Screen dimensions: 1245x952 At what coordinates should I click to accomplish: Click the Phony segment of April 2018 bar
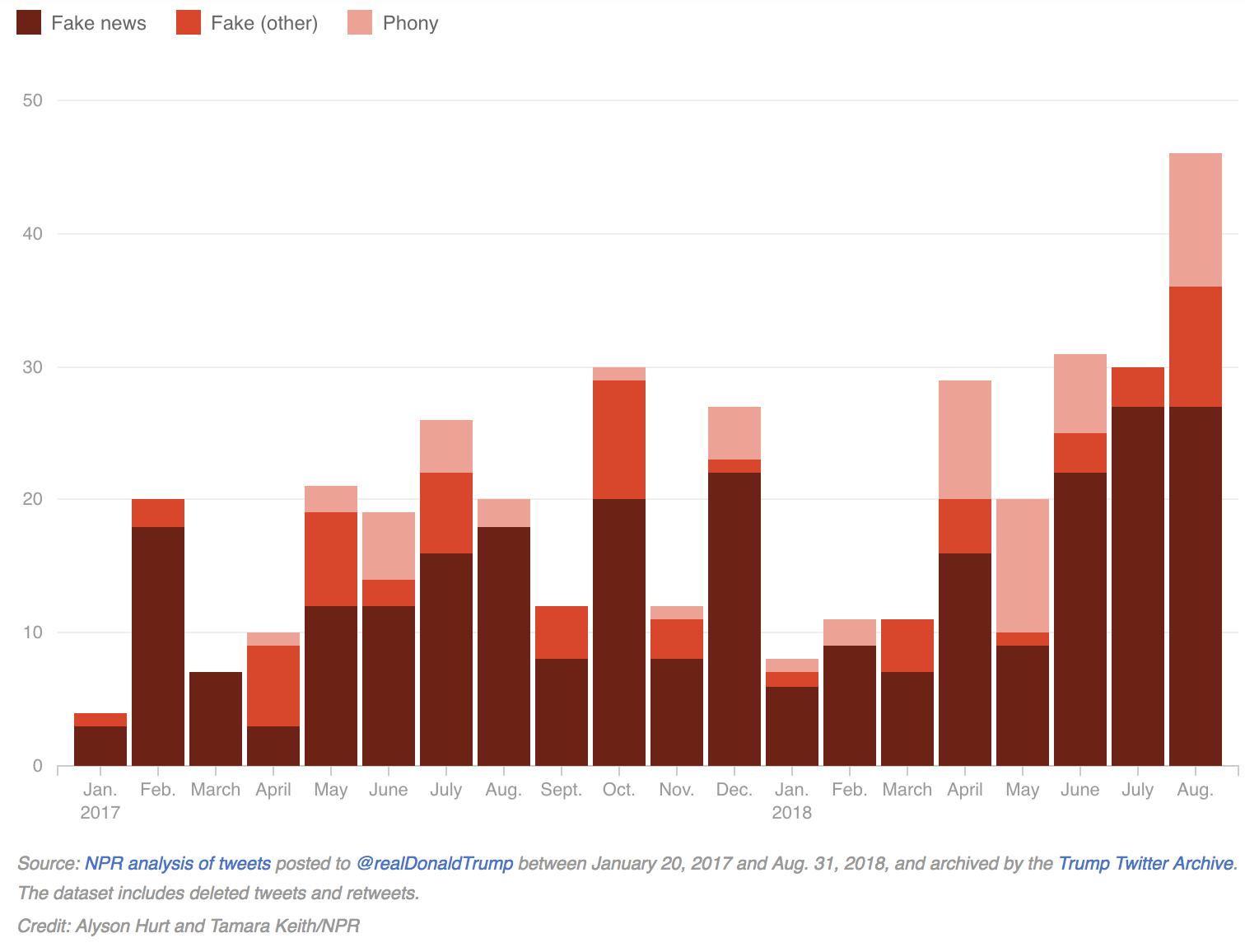tap(964, 440)
